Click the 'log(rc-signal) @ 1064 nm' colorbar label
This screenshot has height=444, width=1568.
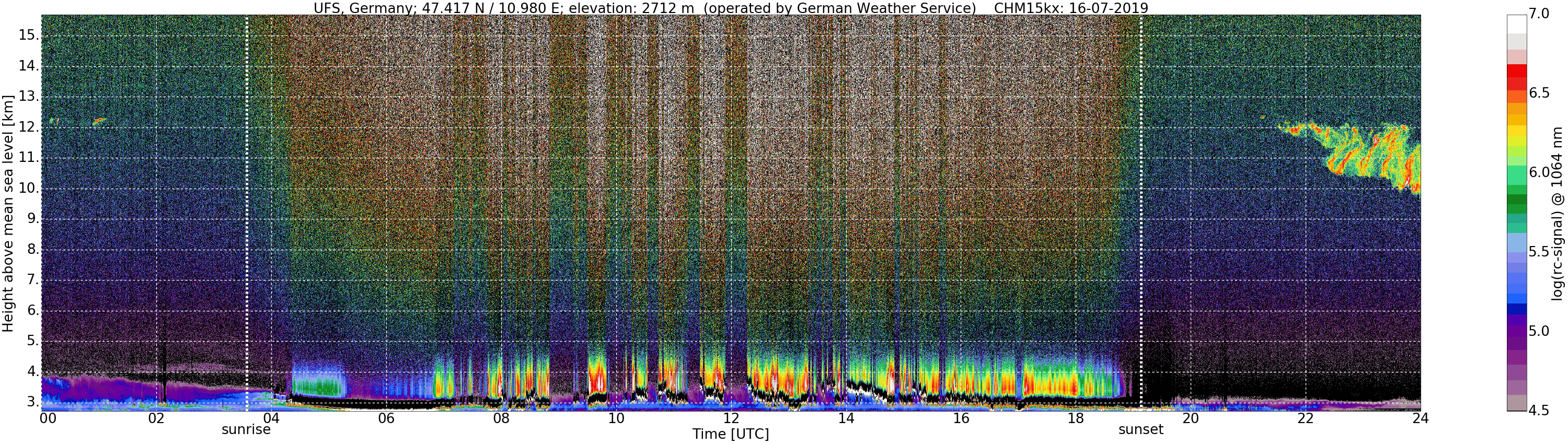[x=1558, y=213]
